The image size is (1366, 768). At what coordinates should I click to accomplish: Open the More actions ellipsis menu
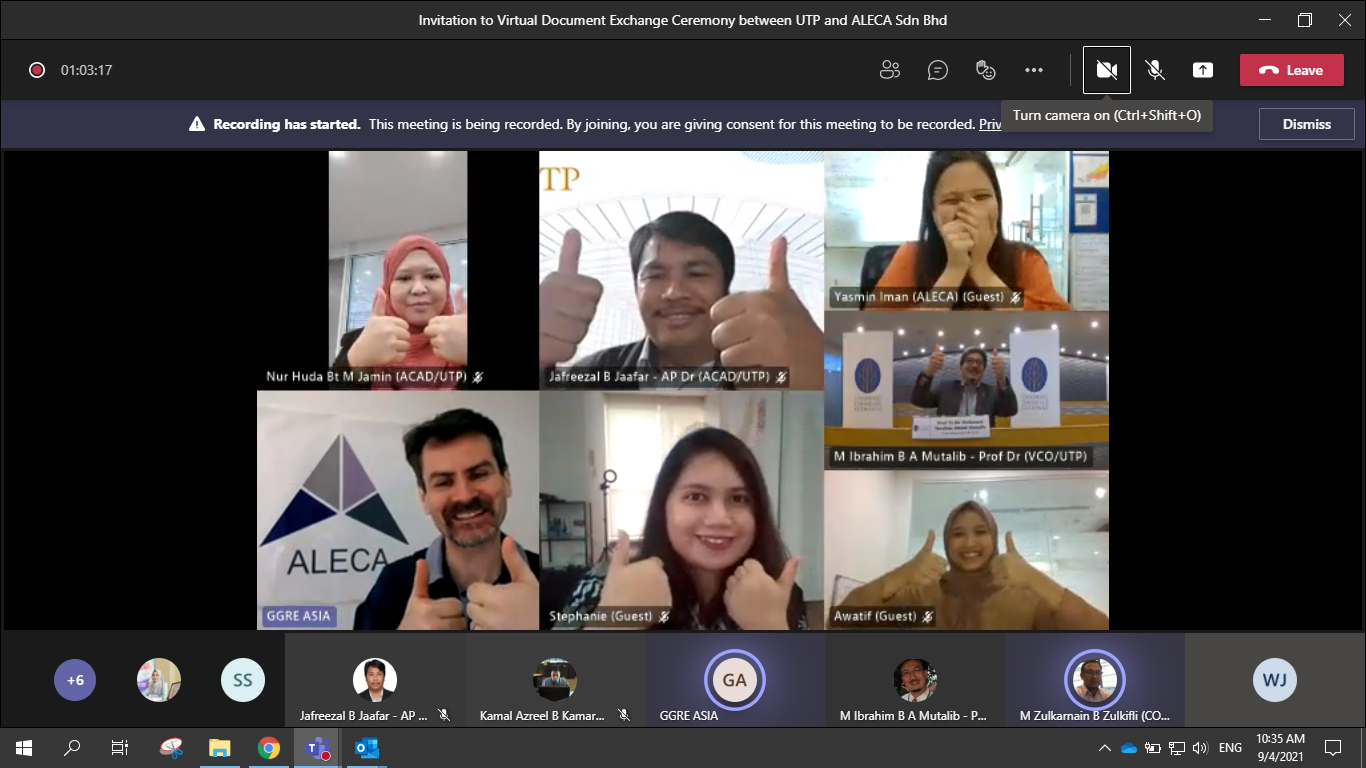1034,70
